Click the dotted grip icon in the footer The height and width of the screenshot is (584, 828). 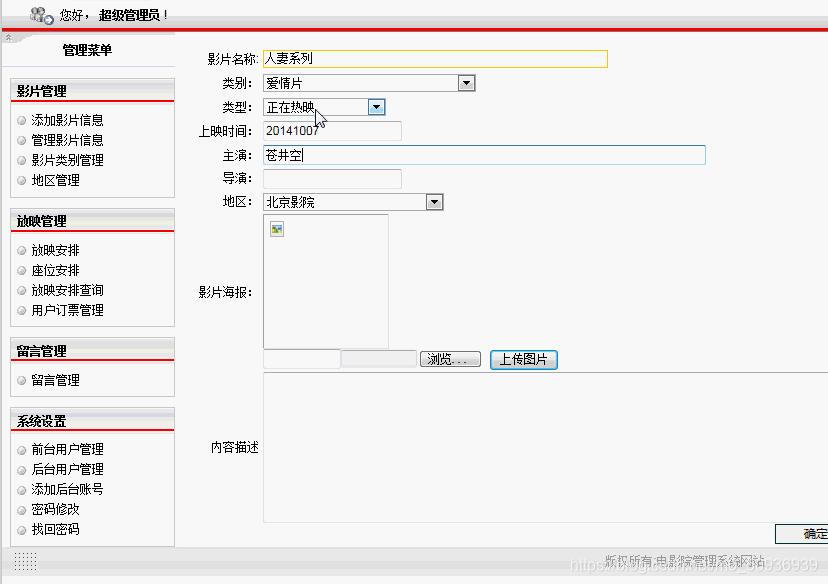point(25,561)
